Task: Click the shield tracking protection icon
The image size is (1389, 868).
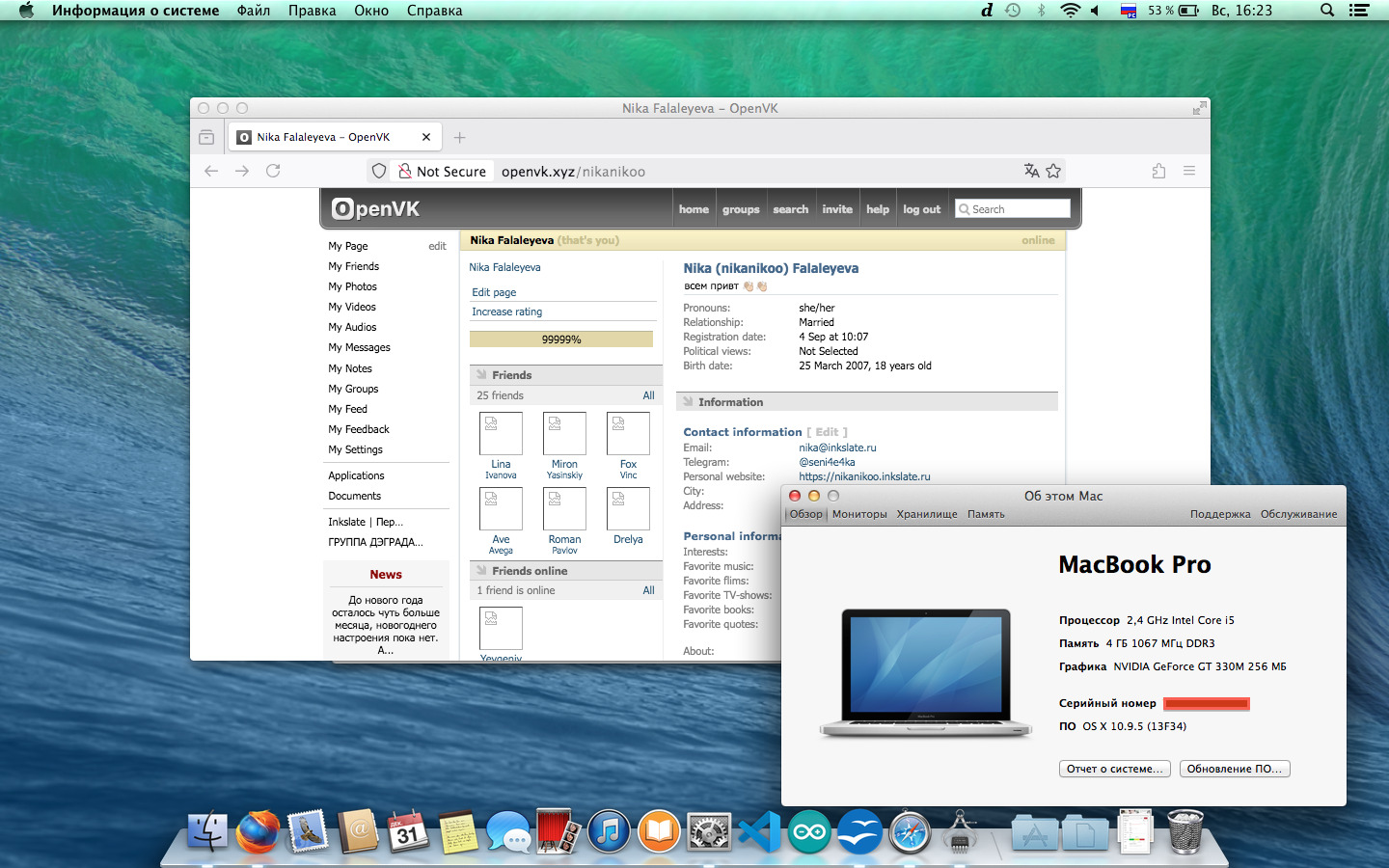Action: pos(379,171)
